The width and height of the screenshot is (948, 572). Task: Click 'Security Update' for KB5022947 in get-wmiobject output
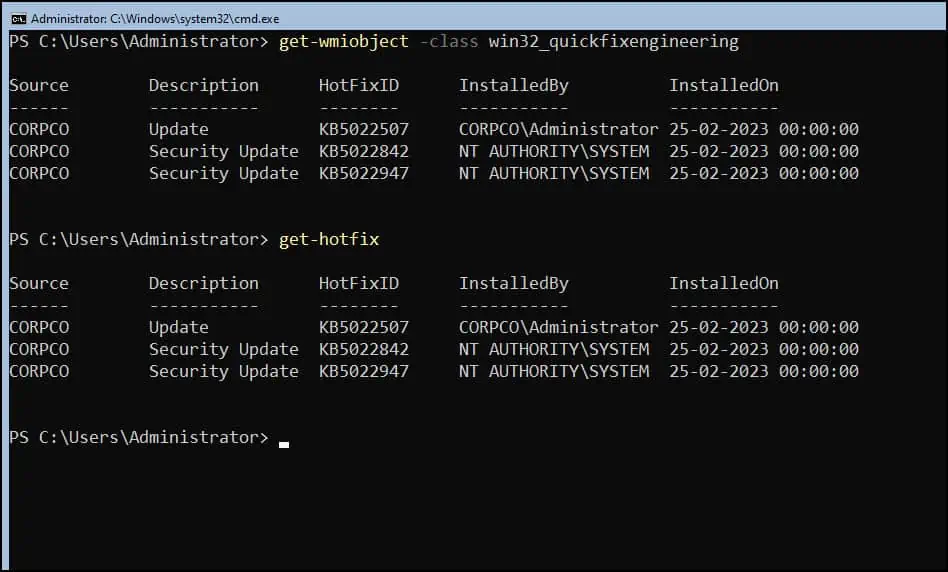224,174
